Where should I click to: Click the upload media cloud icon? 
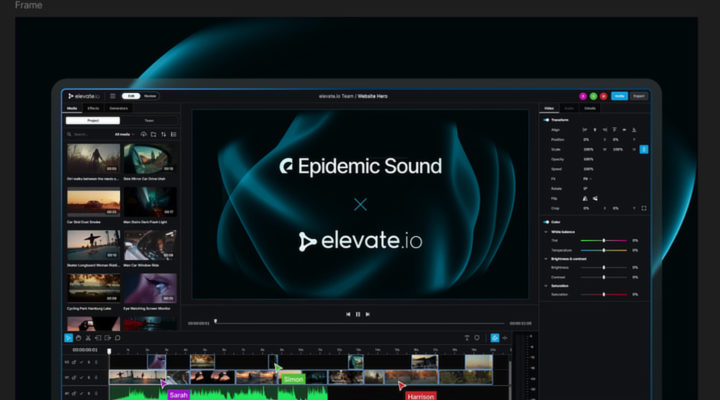tap(143, 135)
